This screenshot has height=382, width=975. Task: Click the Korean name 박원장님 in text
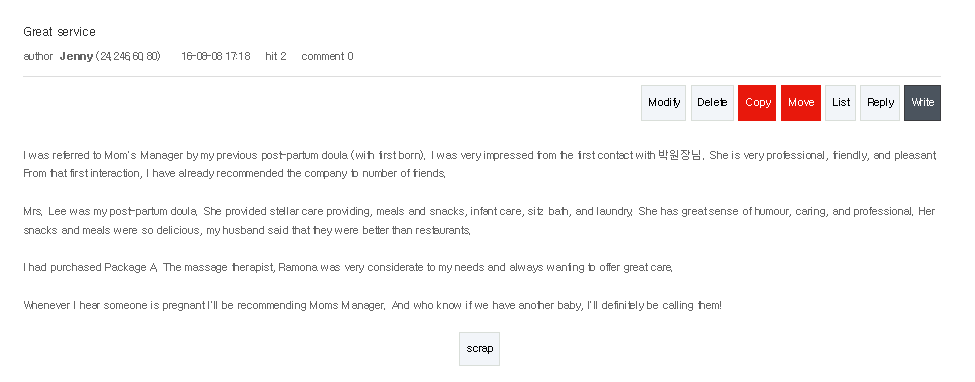680,156
